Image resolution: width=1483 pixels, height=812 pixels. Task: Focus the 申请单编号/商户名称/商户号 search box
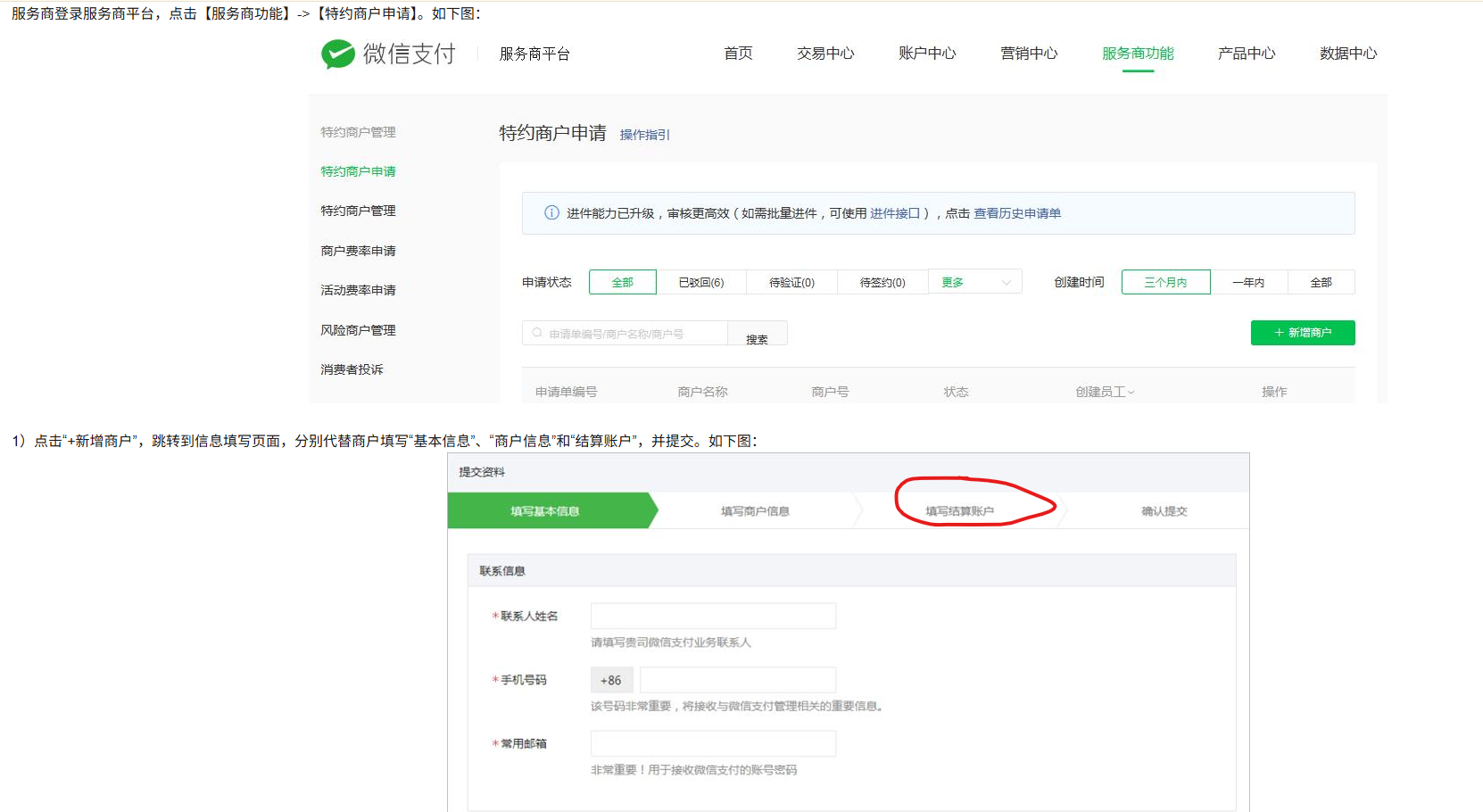point(625,333)
